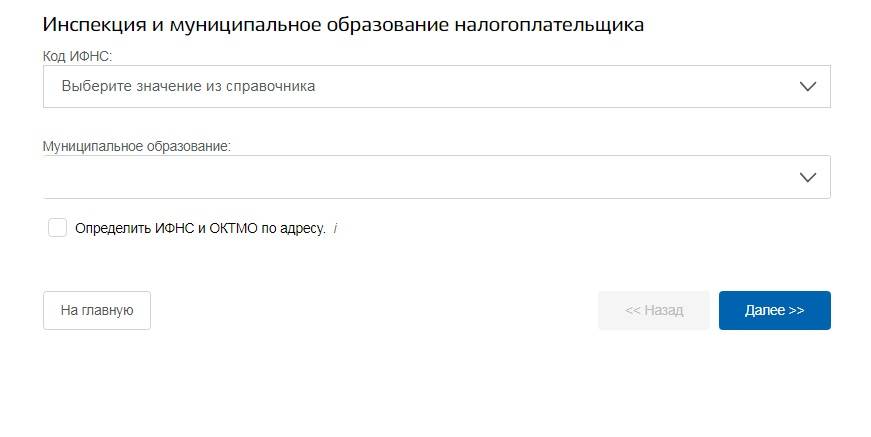
Task: Click down-chevron icon in Код ИФНС field
Action: pyautogui.click(x=809, y=87)
